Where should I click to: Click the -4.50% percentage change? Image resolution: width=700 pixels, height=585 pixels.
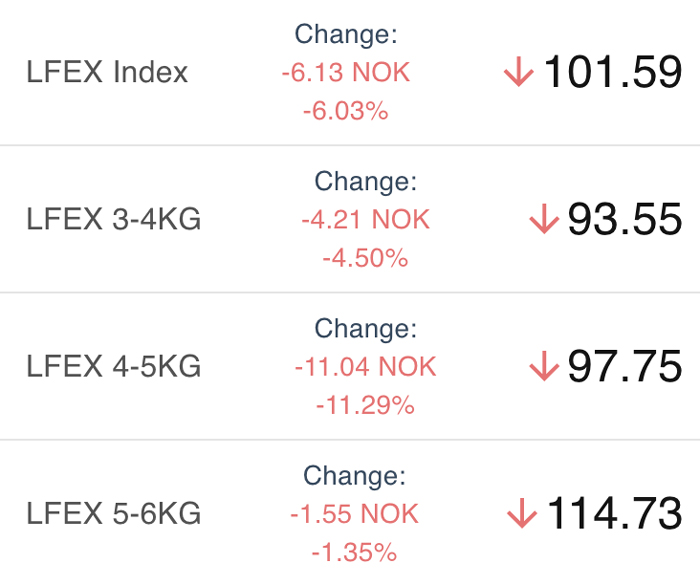tap(366, 258)
